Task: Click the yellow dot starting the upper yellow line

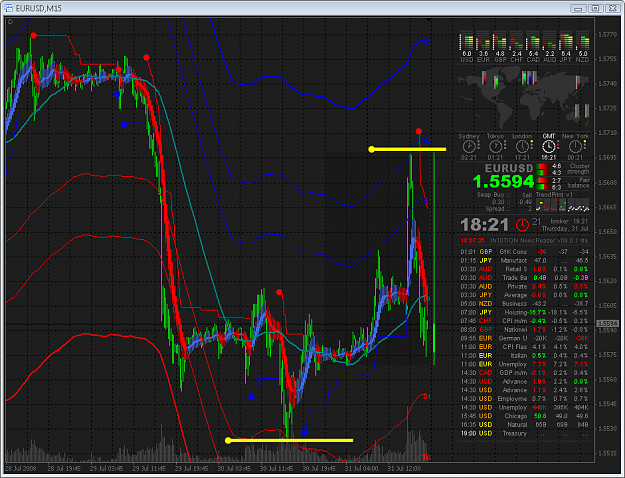Action: click(371, 149)
